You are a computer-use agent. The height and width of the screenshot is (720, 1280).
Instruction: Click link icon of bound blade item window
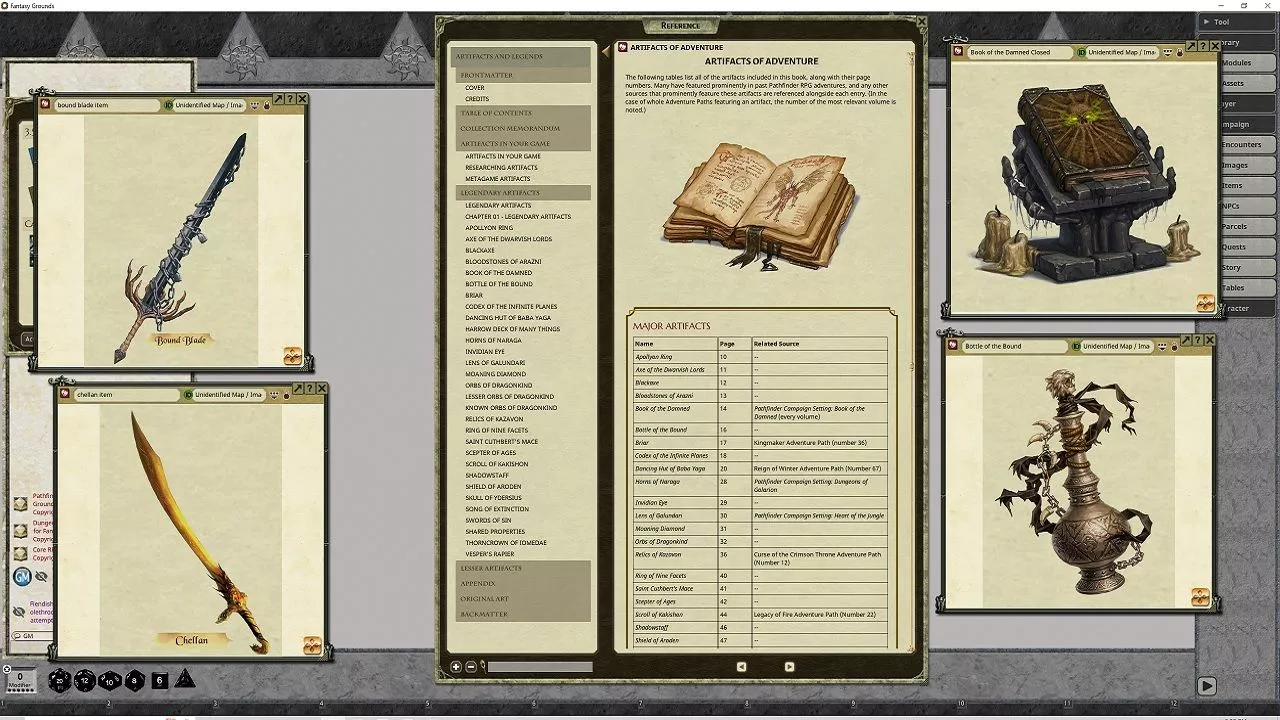click(47, 104)
